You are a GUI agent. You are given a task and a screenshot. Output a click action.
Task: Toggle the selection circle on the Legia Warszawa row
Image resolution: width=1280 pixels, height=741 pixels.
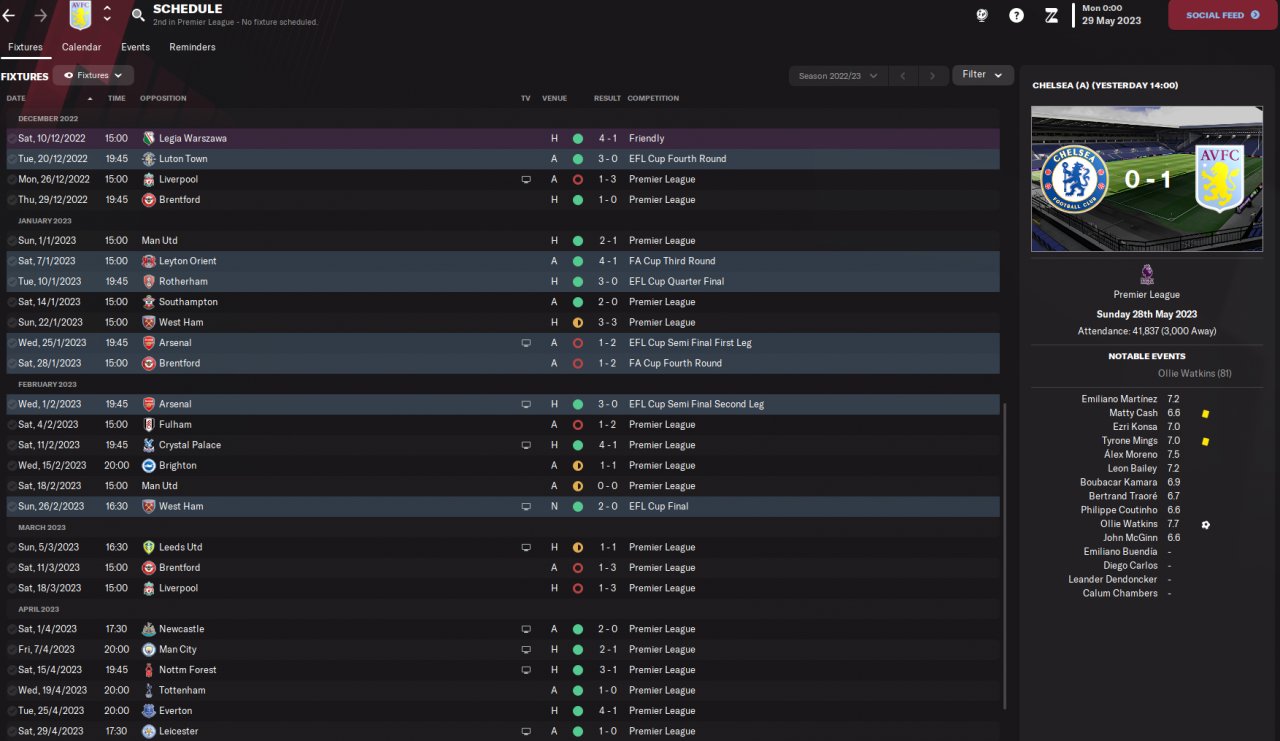(x=11, y=138)
